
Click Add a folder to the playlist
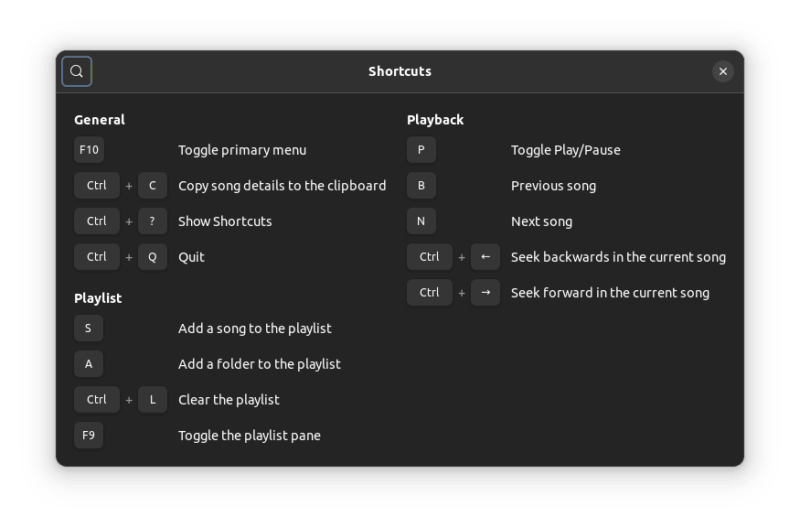[x=259, y=364]
